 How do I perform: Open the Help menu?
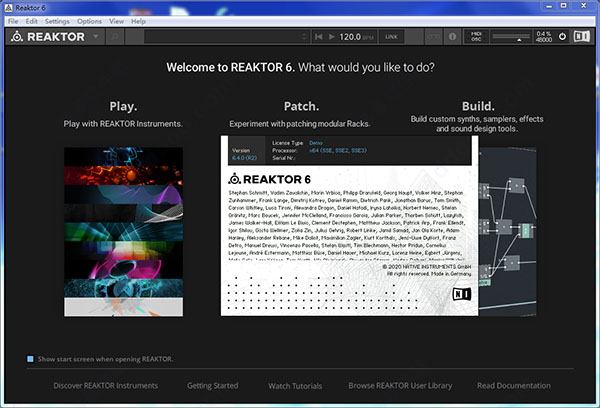tap(138, 21)
